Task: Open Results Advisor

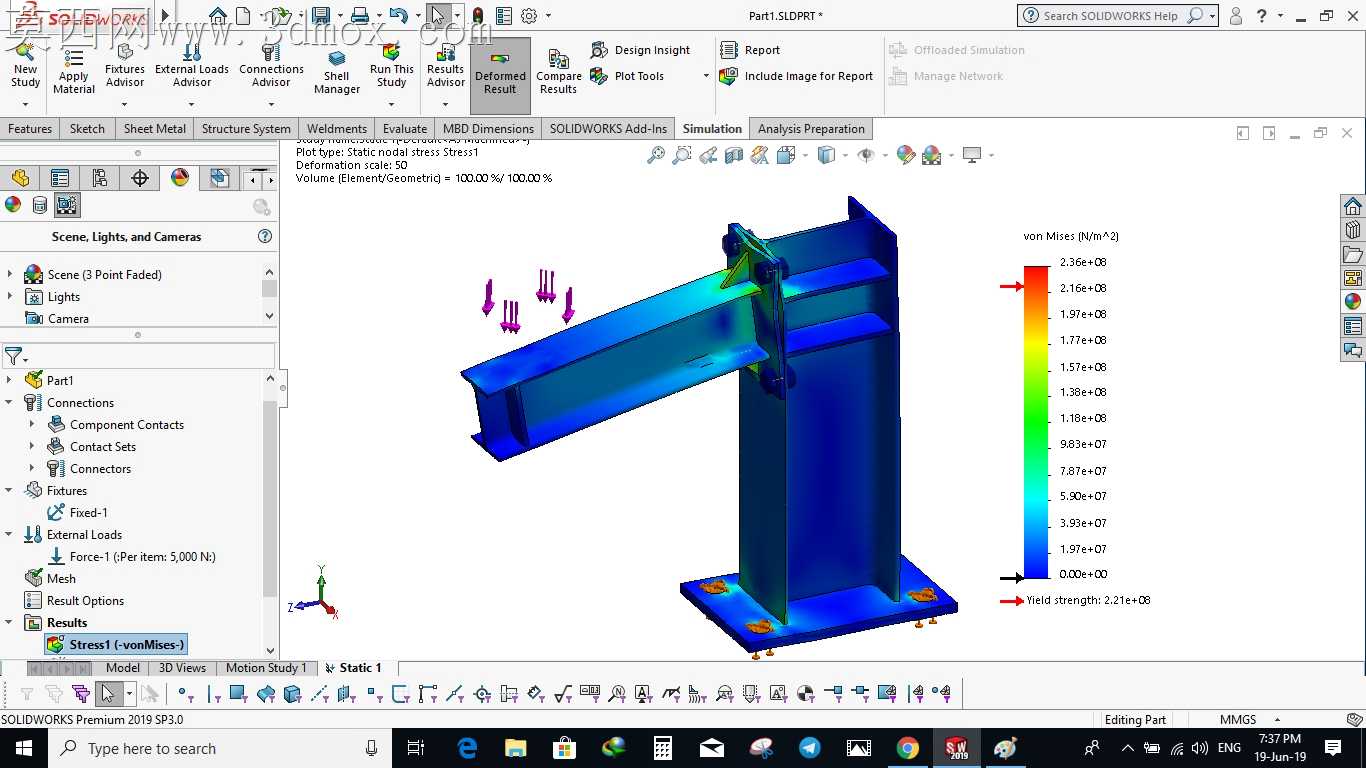Action: (446, 66)
